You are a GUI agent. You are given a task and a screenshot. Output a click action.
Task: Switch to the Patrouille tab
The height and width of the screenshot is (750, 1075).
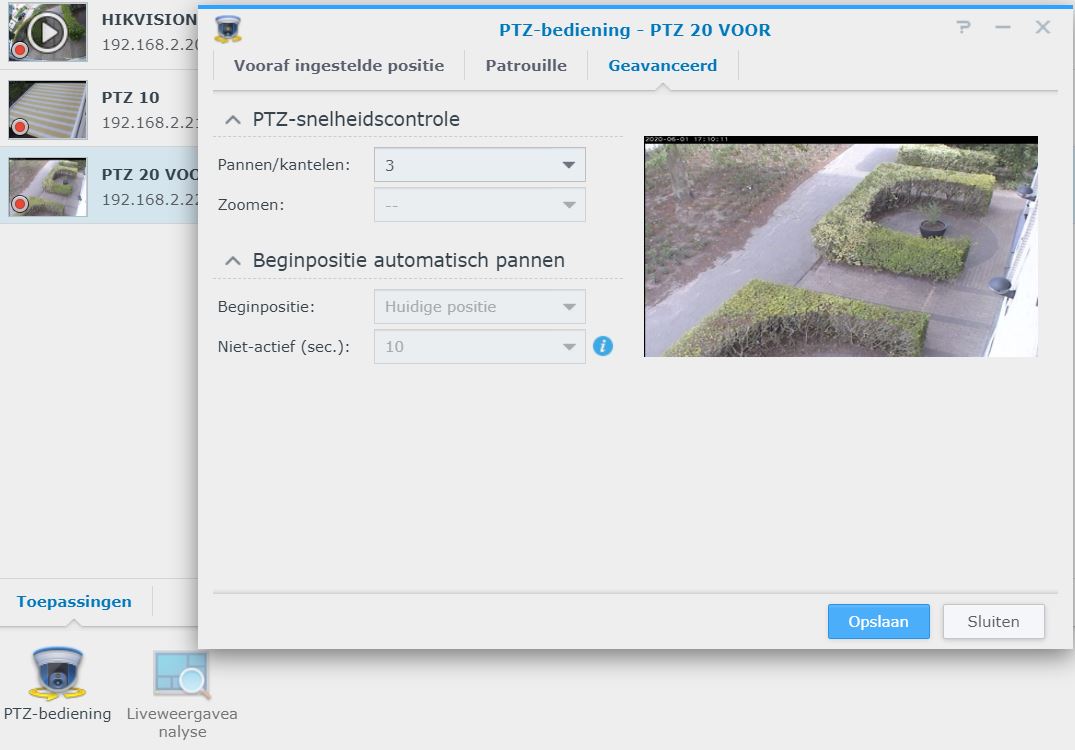[x=527, y=65]
